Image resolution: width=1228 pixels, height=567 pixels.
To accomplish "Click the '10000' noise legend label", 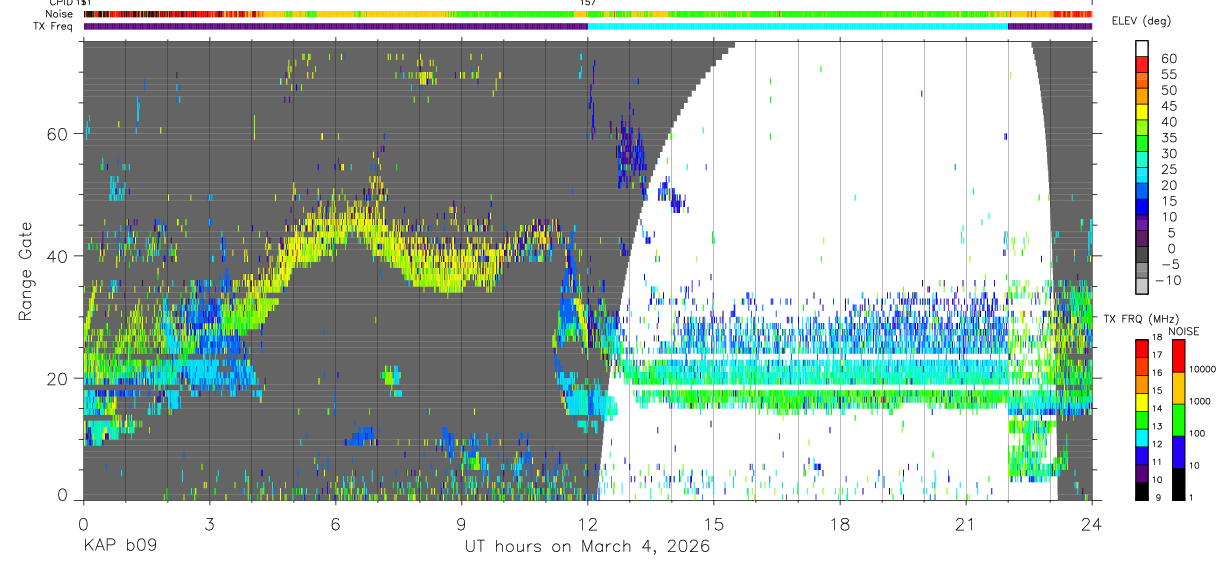I will [1205, 369].
